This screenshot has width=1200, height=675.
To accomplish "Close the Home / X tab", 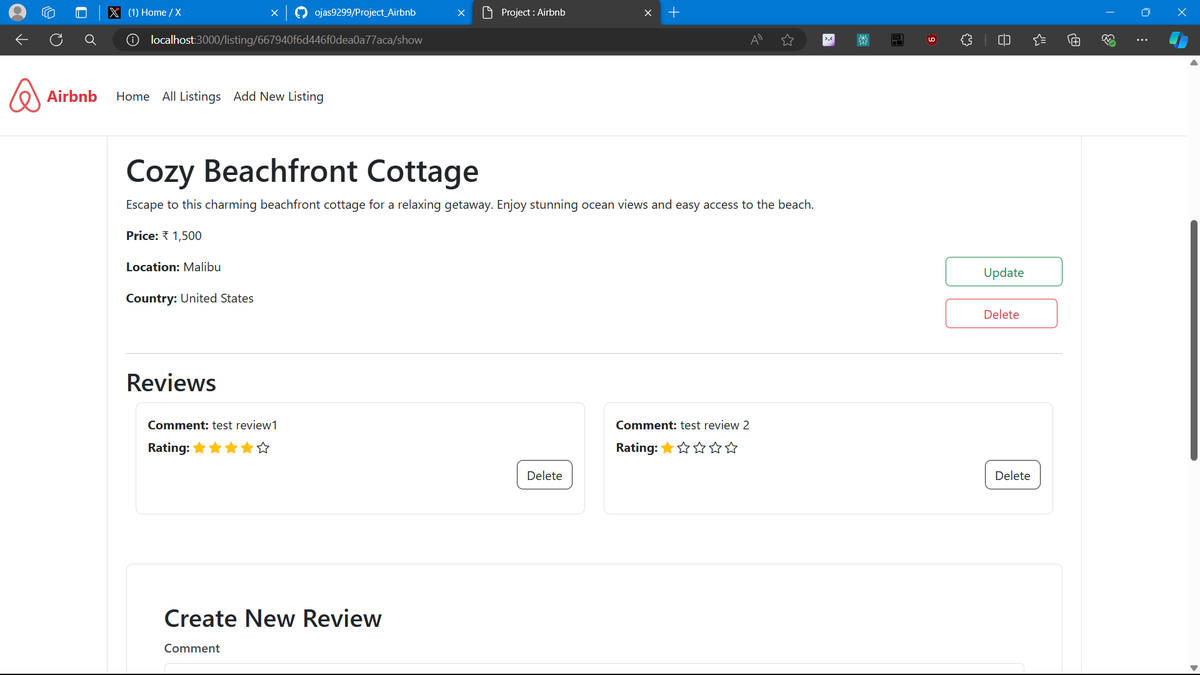I will (275, 12).
